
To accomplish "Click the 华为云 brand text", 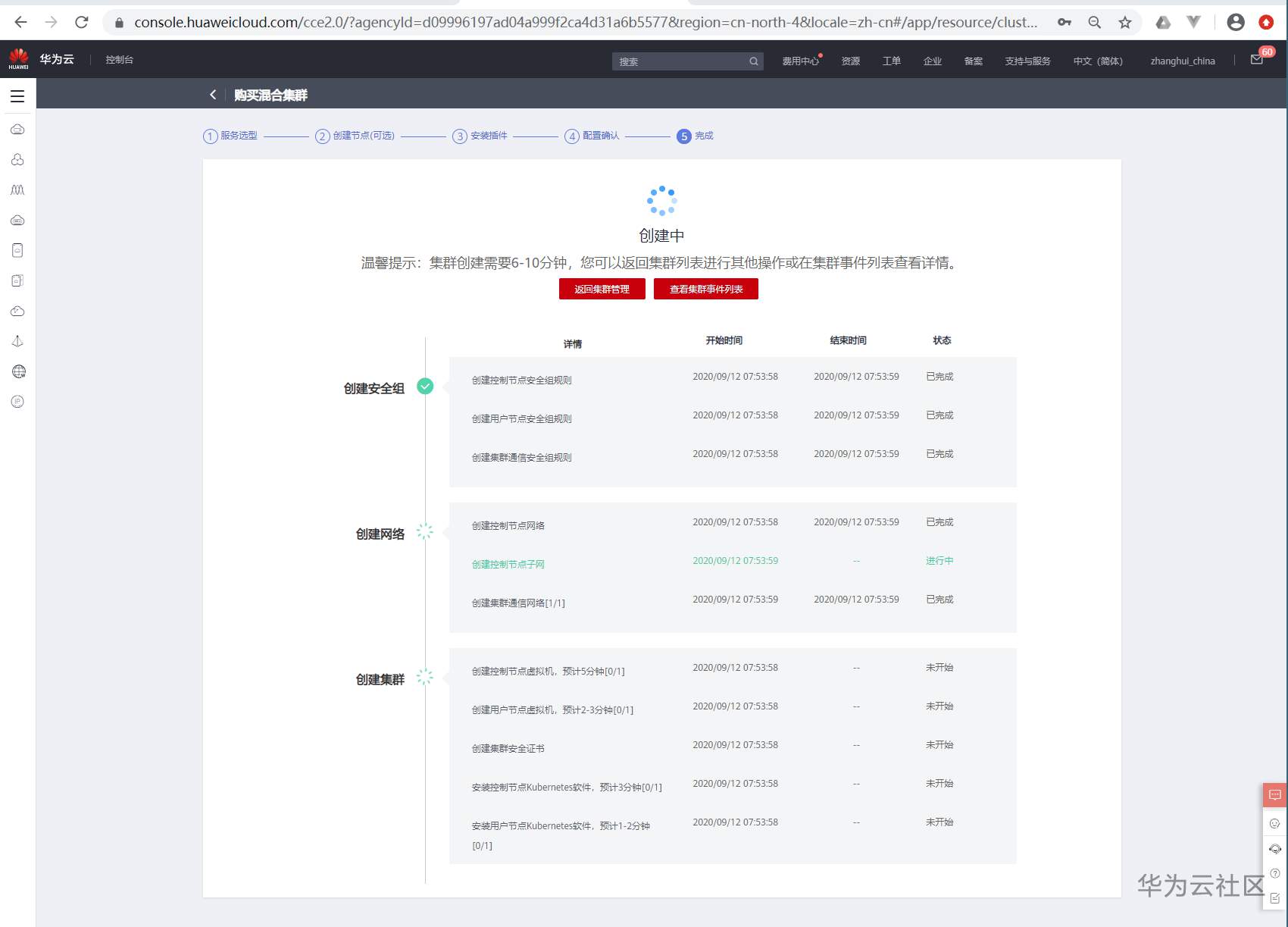I will [x=57, y=59].
